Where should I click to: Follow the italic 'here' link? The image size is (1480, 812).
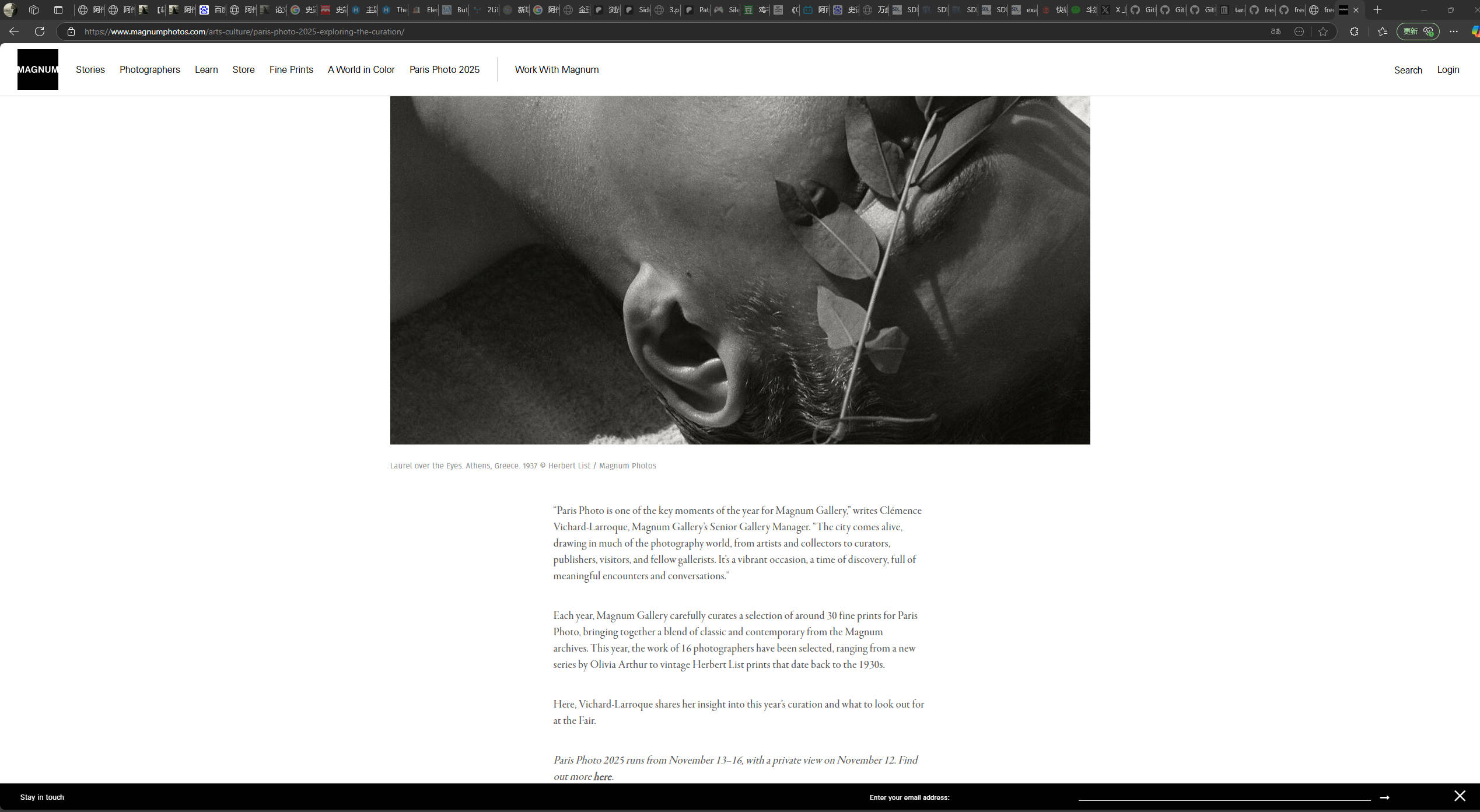click(603, 776)
